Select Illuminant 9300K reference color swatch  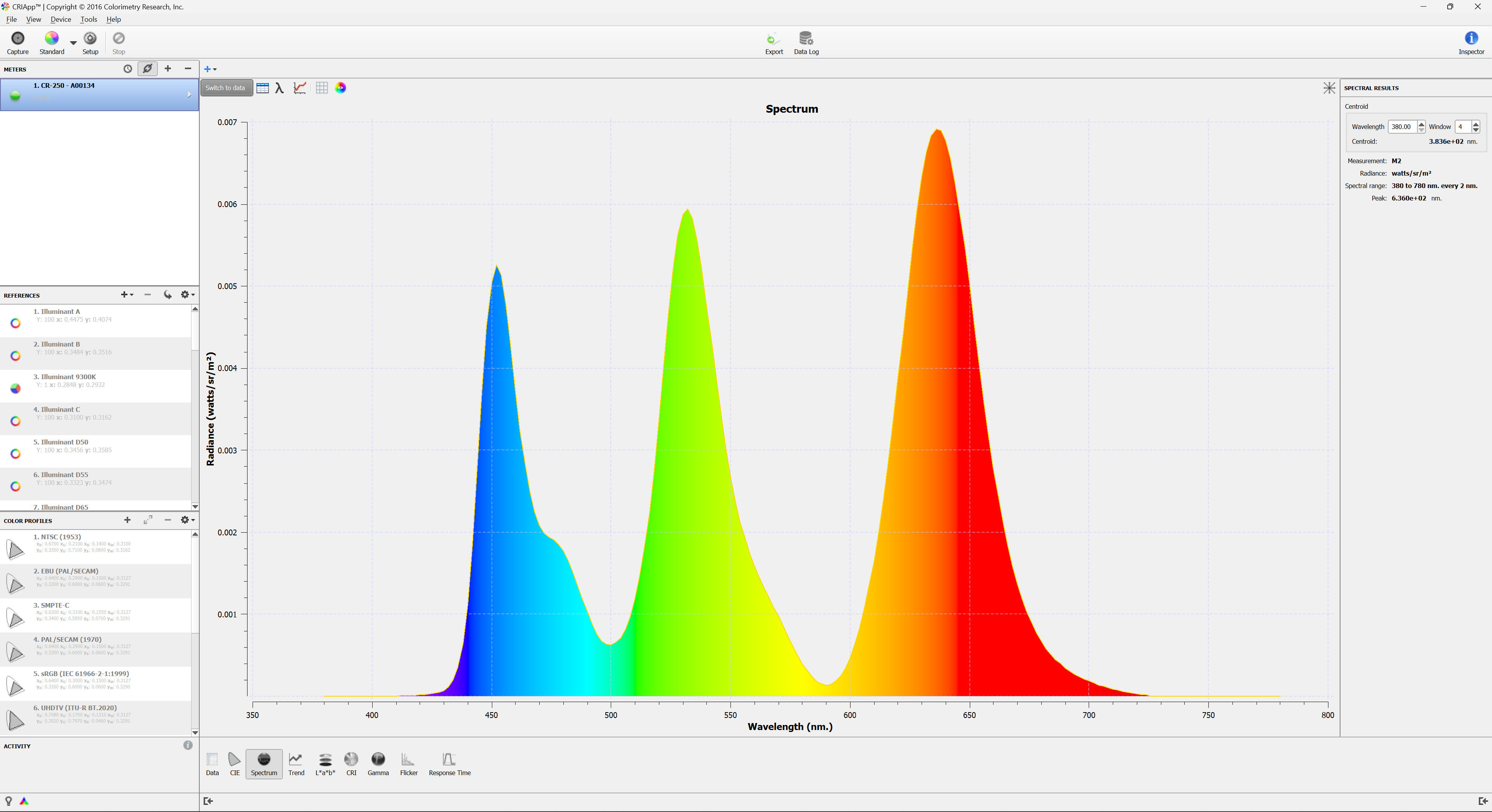click(16, 388)
